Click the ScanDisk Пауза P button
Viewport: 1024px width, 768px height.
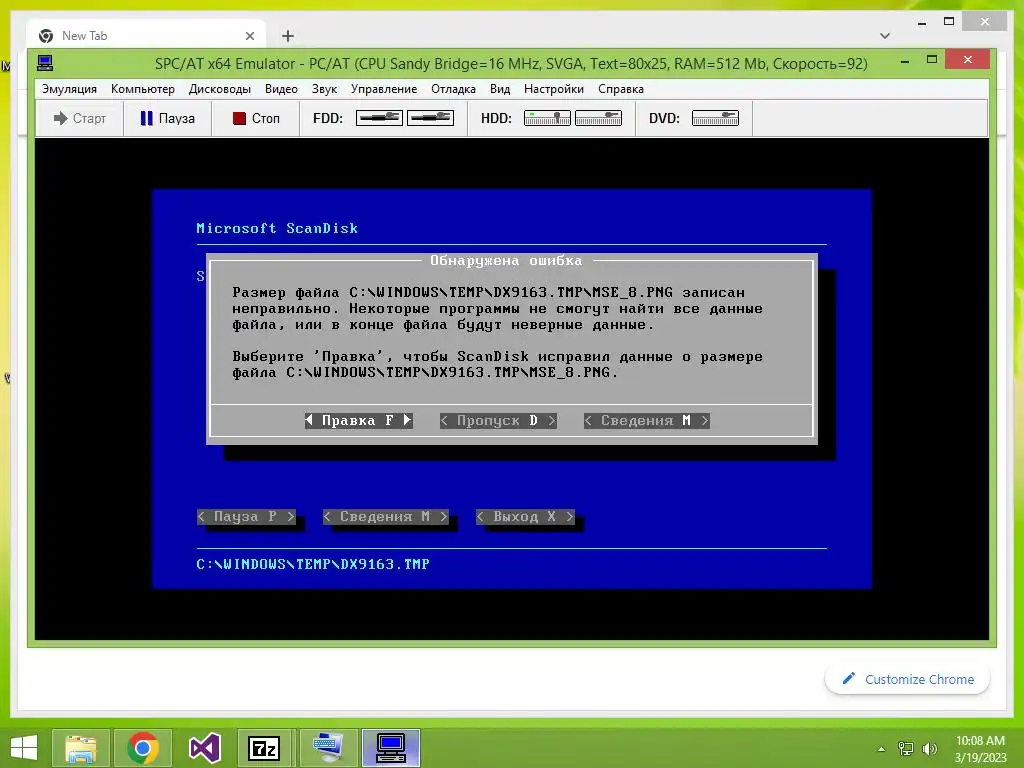point(246,517)
